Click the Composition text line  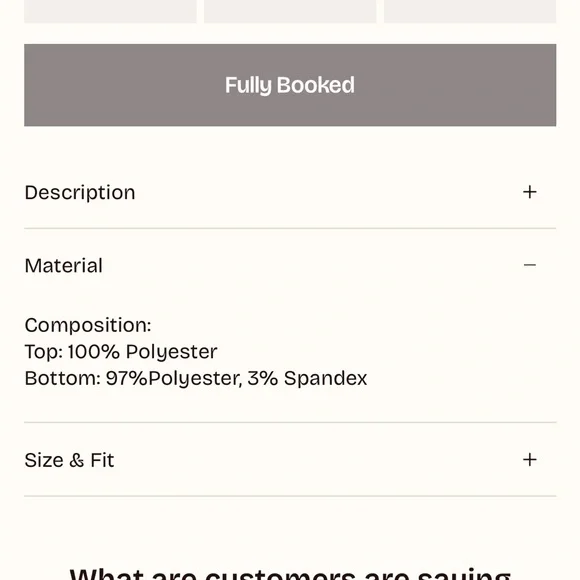pos(88,325)
